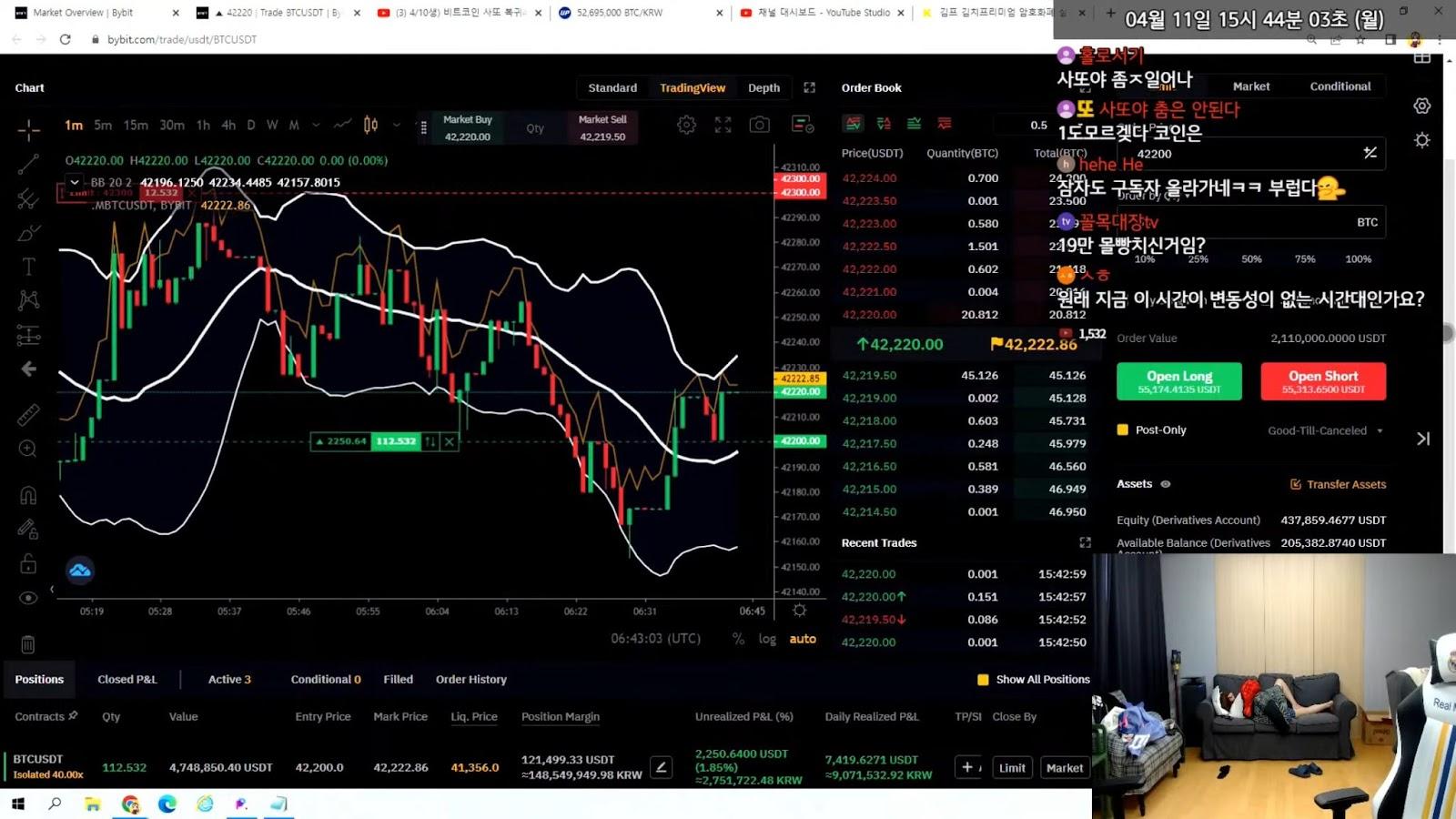This screenshot has height=819, width=1456.
Task: Select the text annotation tool
Action: click(28, 267)
